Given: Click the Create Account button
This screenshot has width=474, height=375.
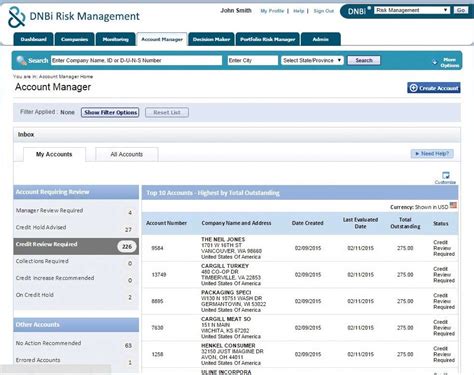Looking at the screenshot, I should [x=434, y=88].
